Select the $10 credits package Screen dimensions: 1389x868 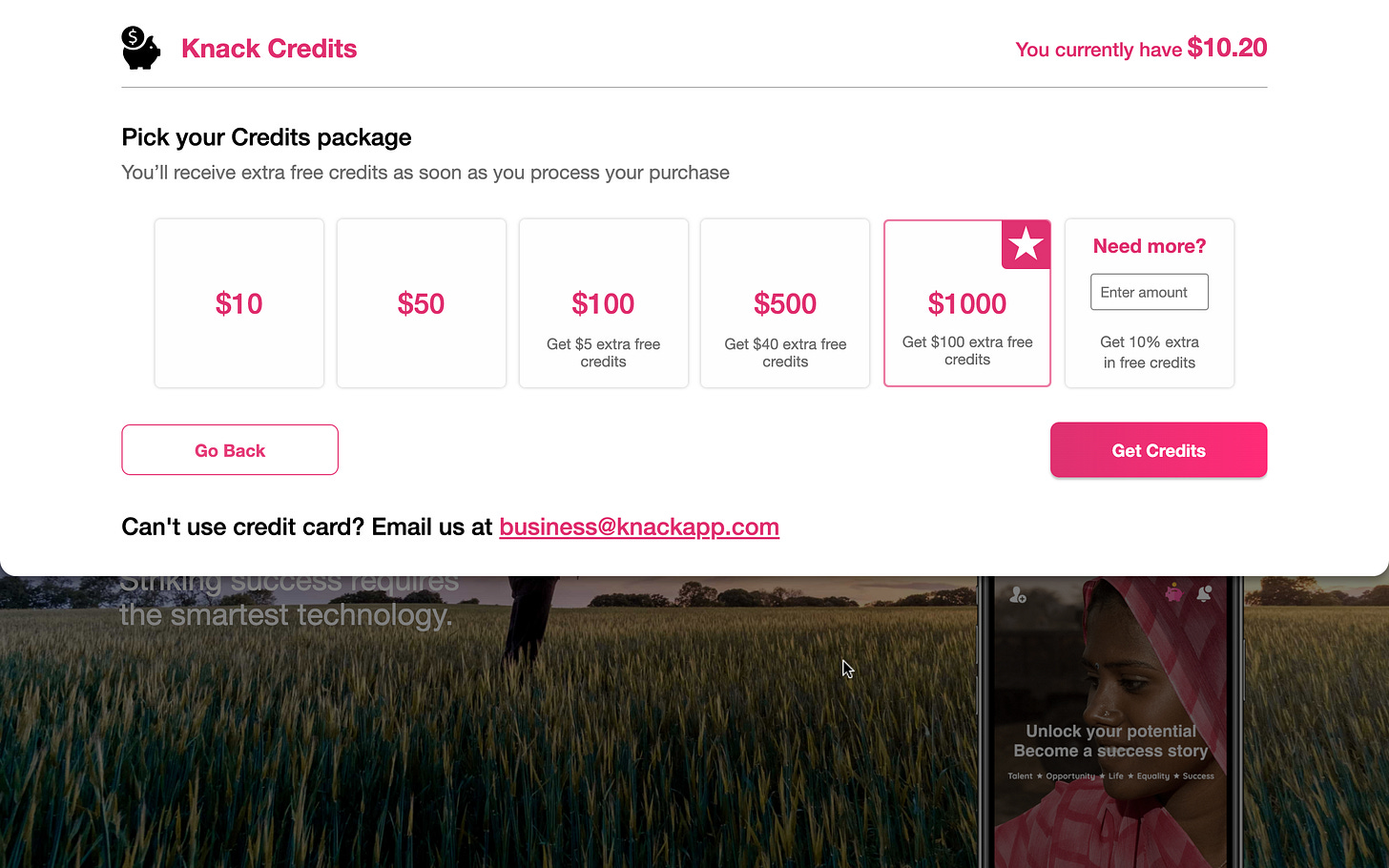[239, 303]
